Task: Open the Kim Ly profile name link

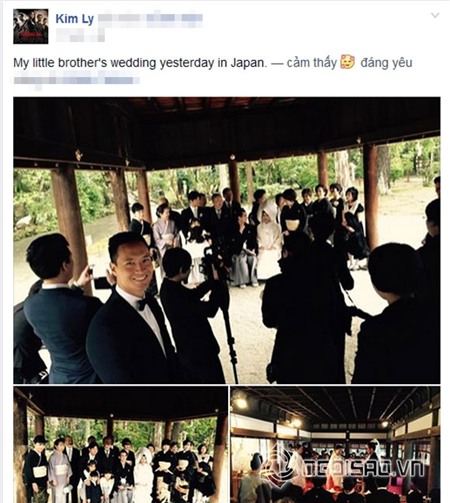Action: [x=75, y=19]
